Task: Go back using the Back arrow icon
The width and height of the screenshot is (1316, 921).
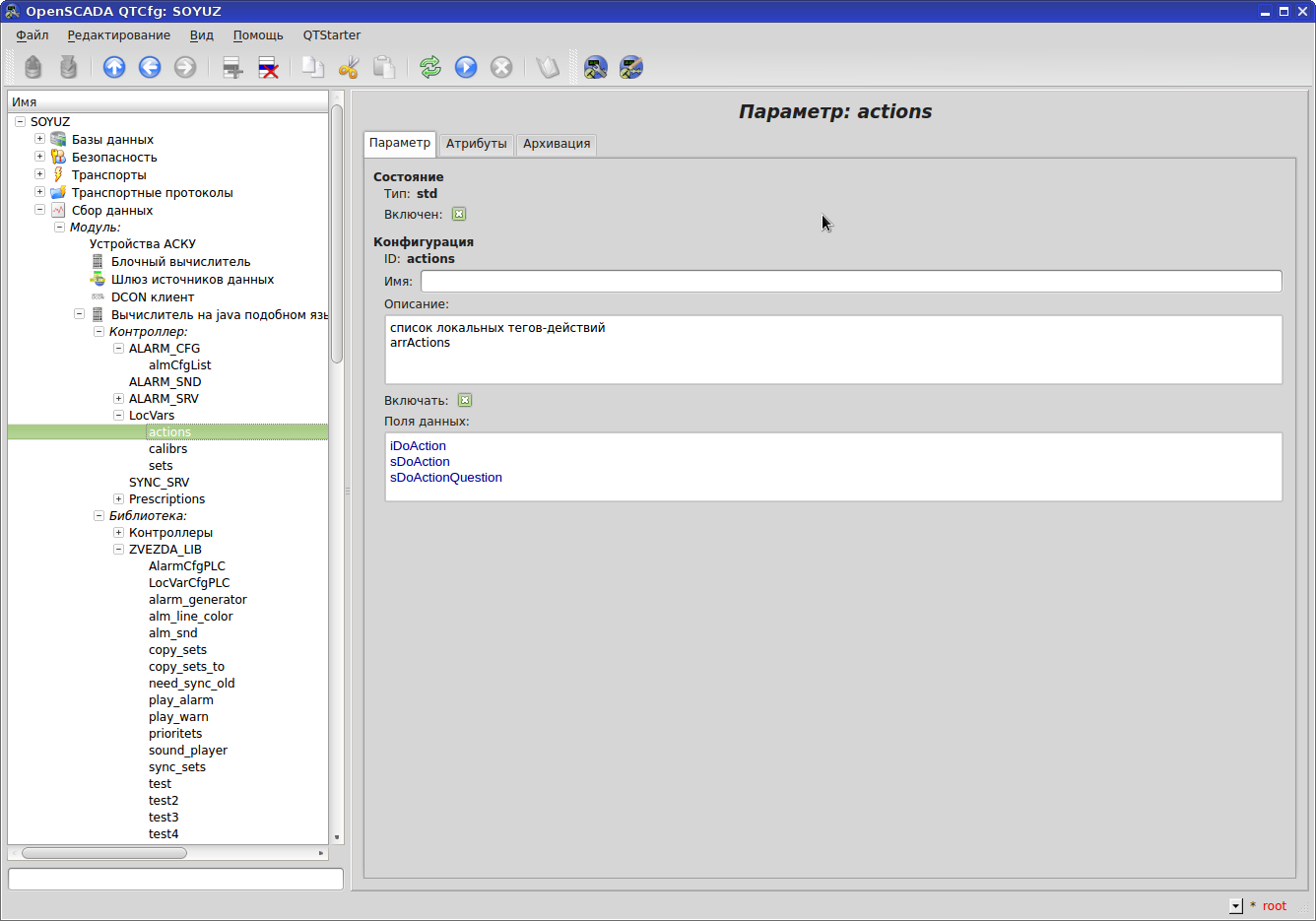Action: pos(150,67)
